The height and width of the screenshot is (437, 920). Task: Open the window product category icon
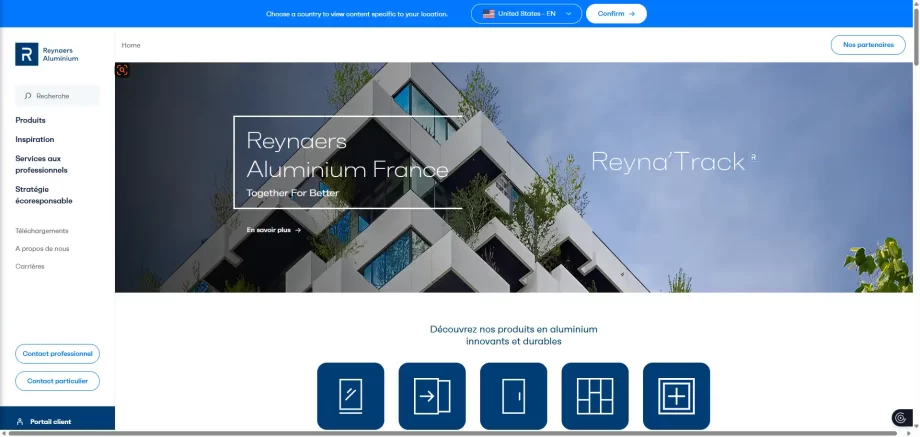(x=350, y=396)
